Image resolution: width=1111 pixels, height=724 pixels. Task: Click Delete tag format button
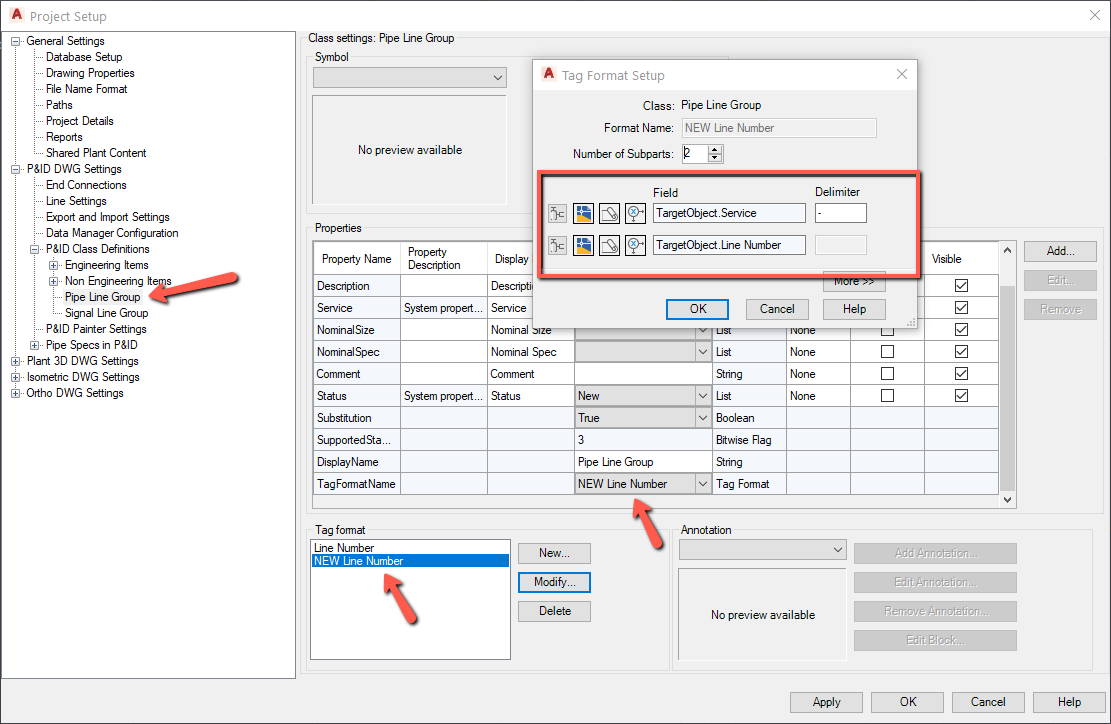pyautogui.click(x=554, y=611)
